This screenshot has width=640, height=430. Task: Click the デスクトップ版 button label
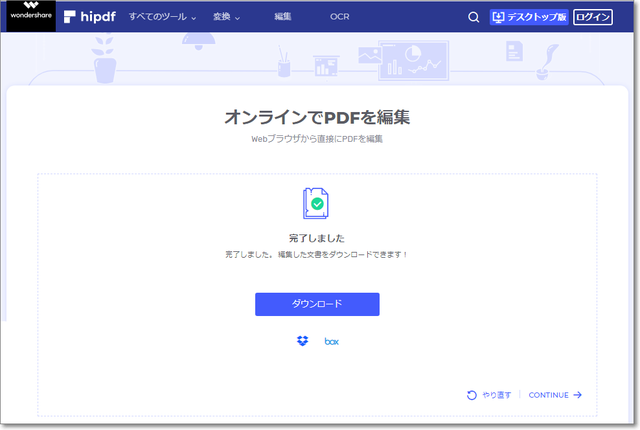tap(537, 17)
